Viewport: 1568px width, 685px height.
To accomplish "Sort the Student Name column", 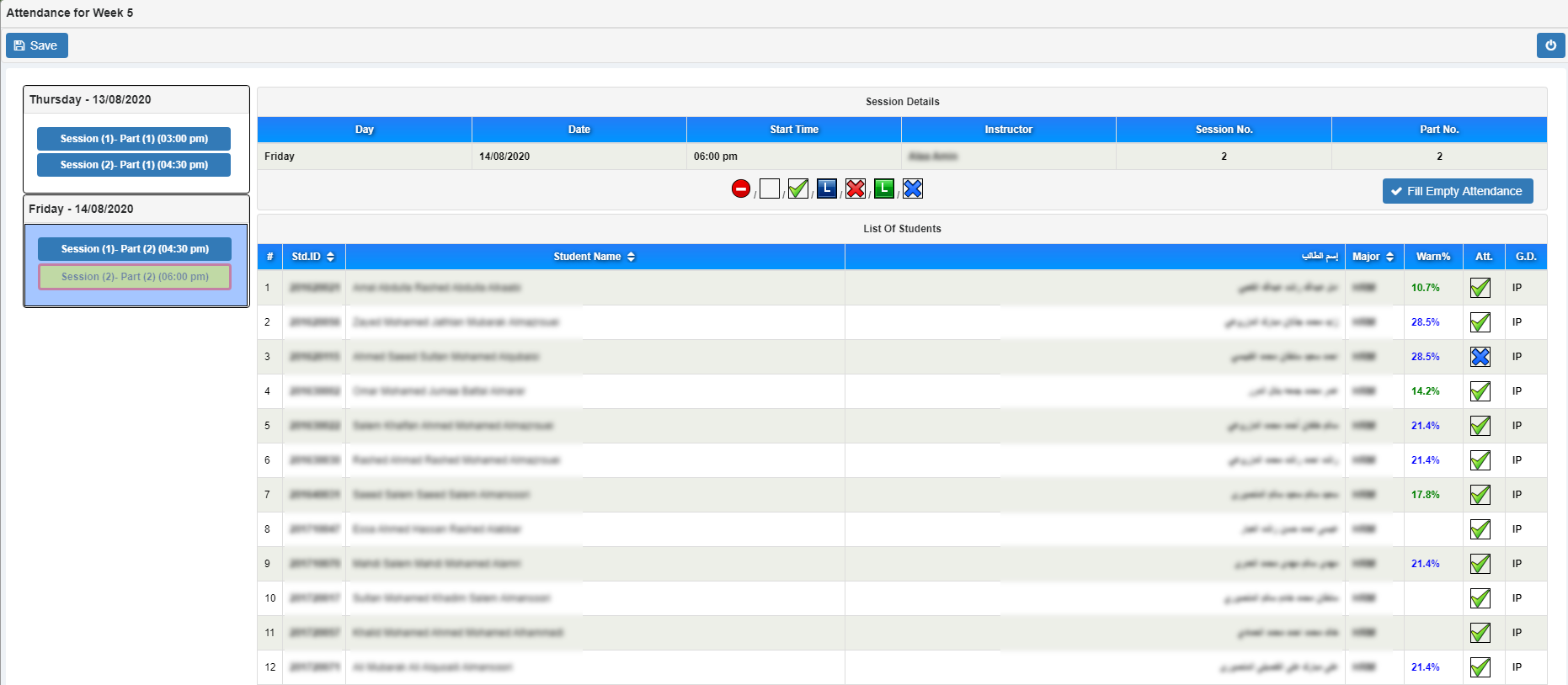I will 631,257.
